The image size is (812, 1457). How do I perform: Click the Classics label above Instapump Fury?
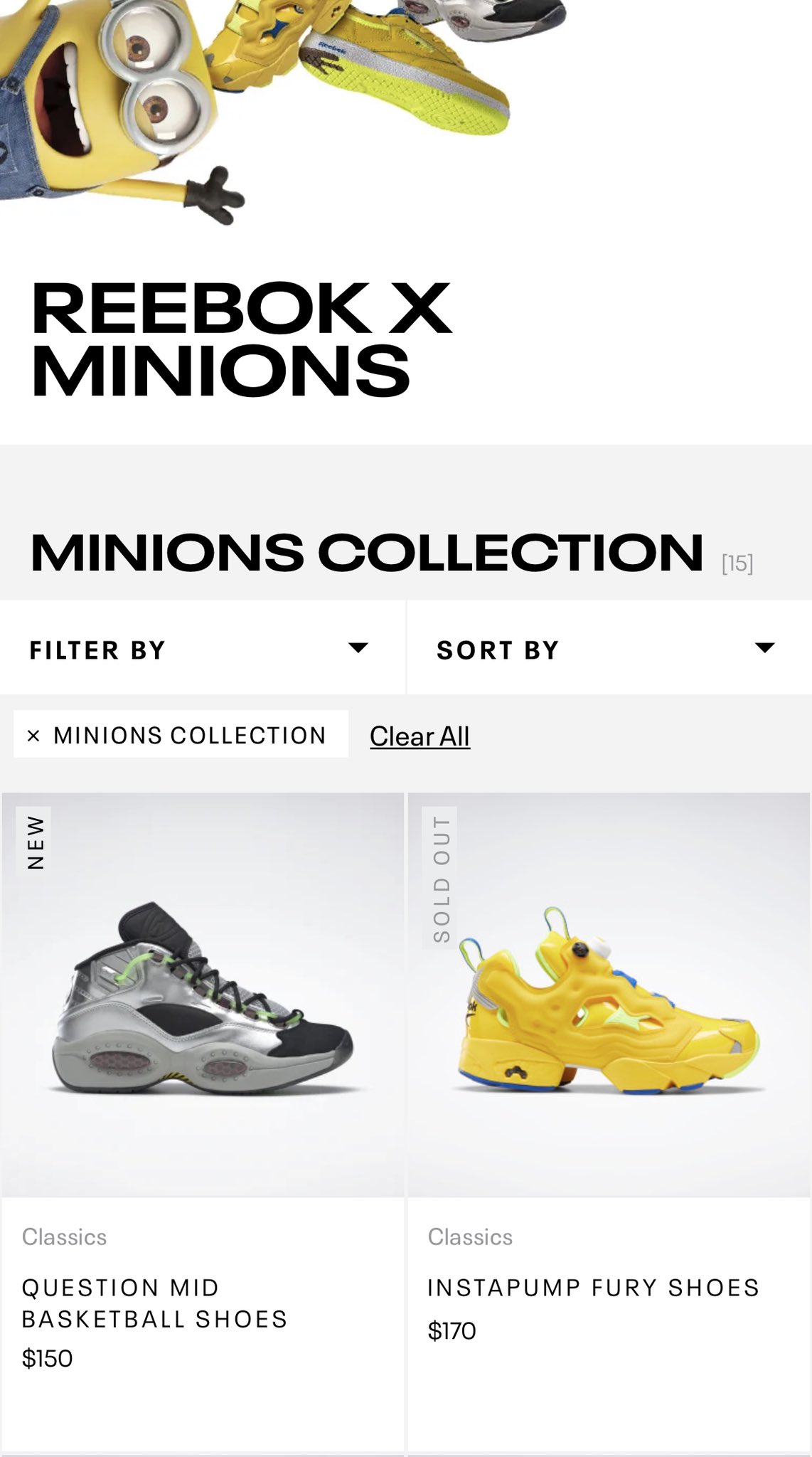(470, 1237)
